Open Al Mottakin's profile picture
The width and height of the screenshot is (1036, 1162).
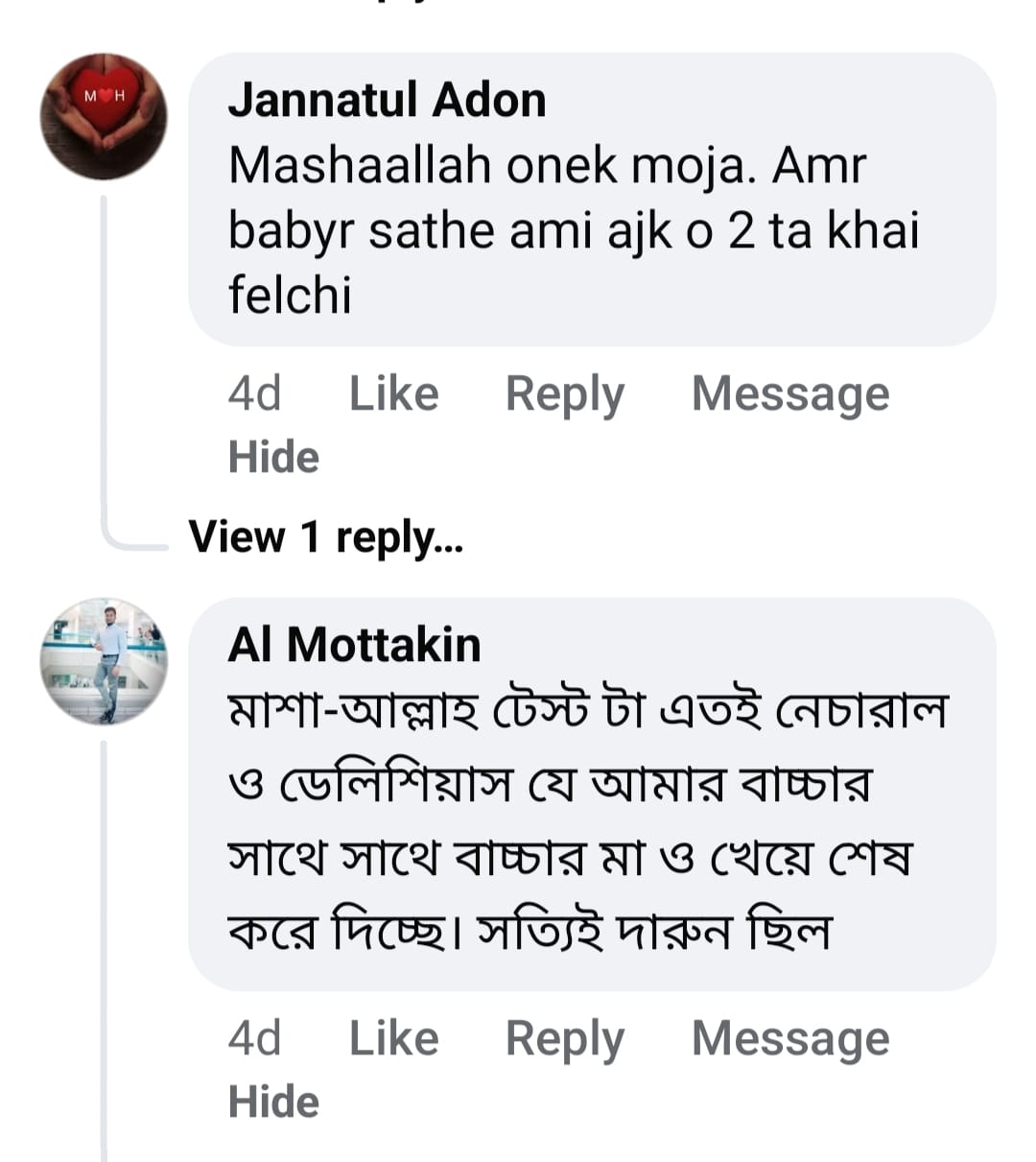104,661
